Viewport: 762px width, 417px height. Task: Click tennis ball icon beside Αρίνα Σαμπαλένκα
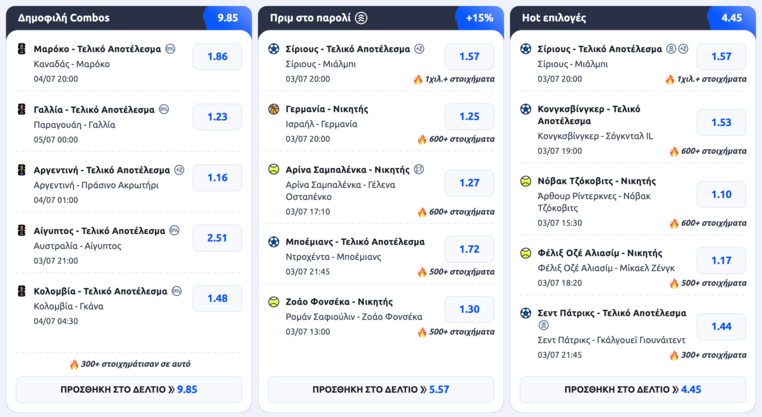click(274, 169)
